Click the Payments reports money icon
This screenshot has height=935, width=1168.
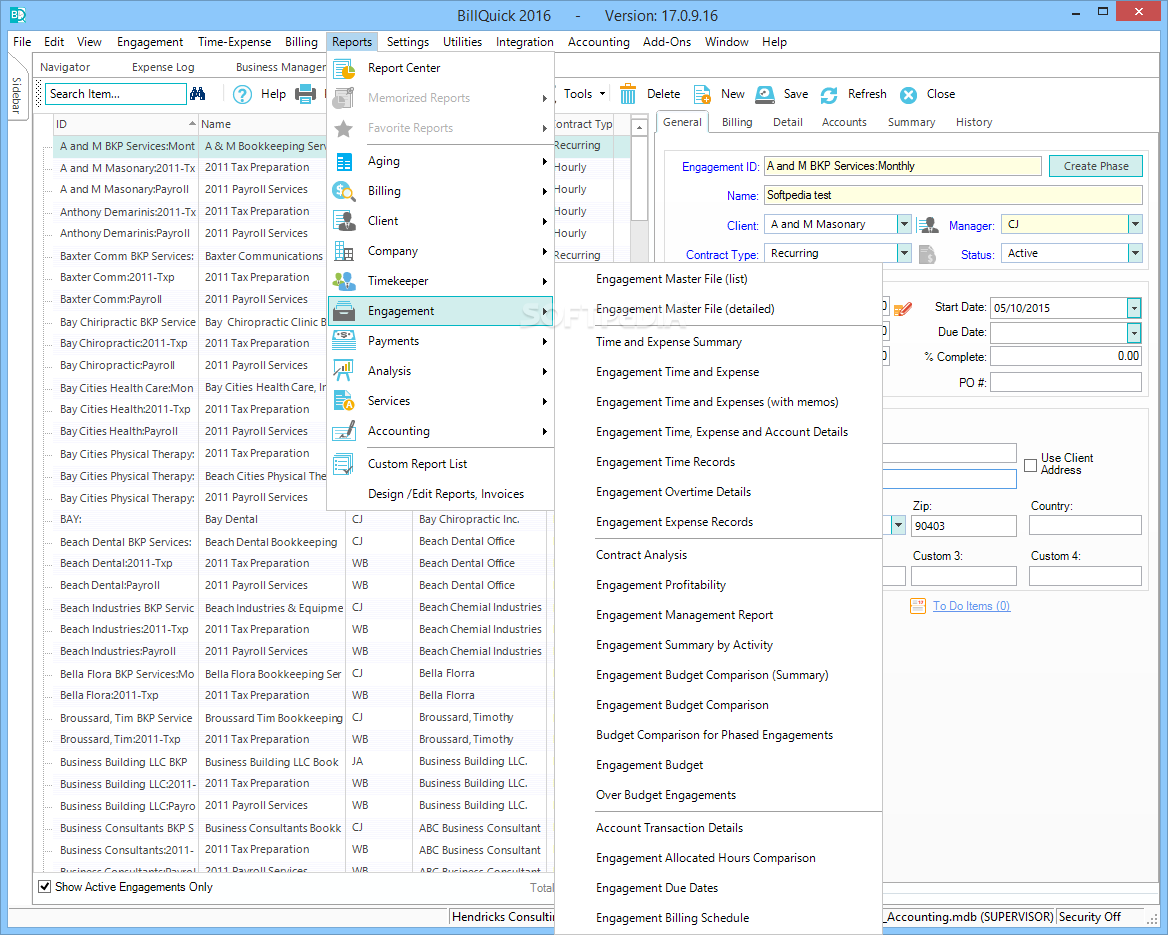point(344,340)
